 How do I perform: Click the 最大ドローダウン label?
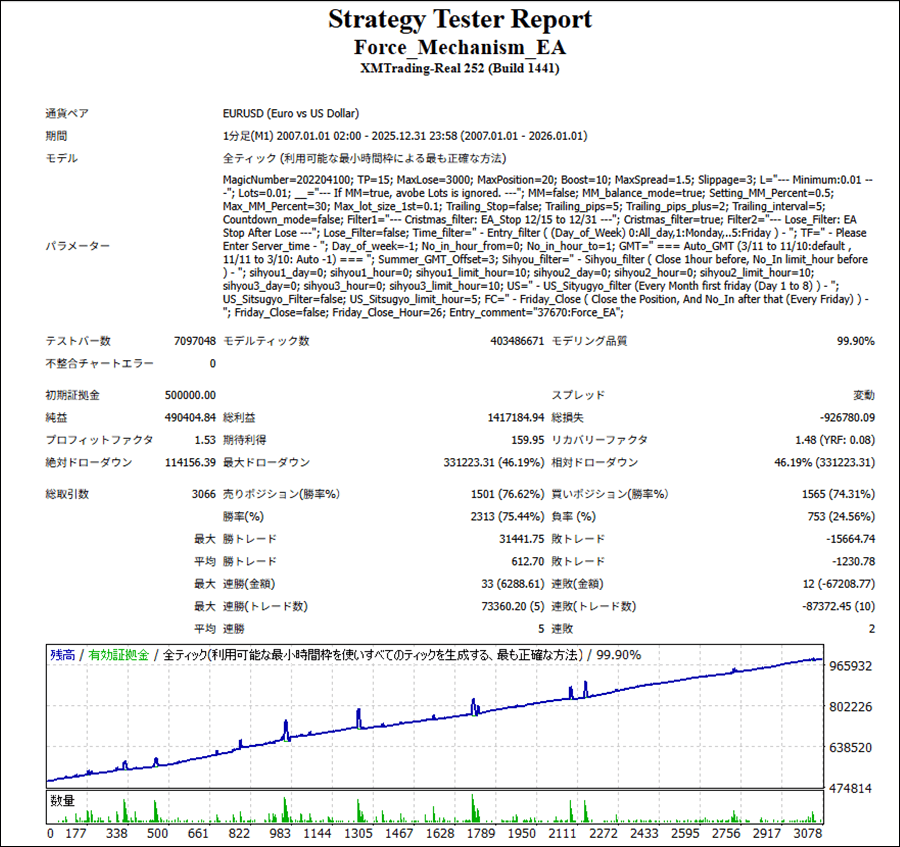coord(266,462)
